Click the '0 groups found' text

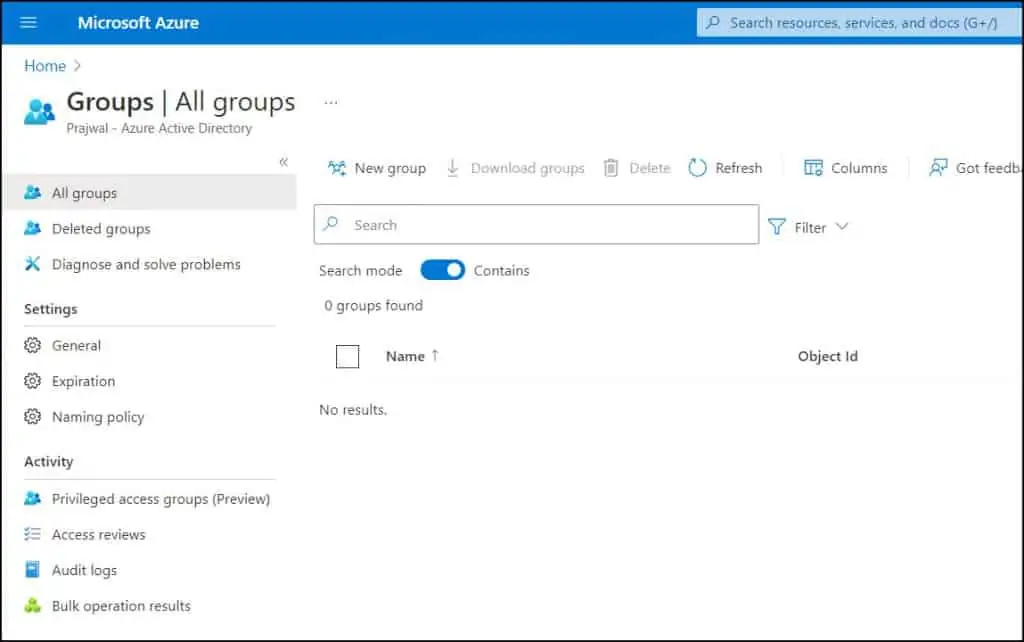(374, 305)
